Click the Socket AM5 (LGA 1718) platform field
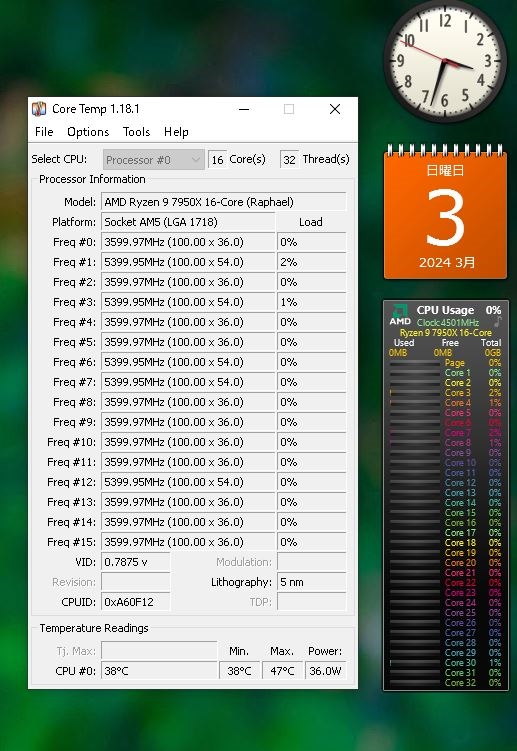The image size is (517, 751). 188,222
